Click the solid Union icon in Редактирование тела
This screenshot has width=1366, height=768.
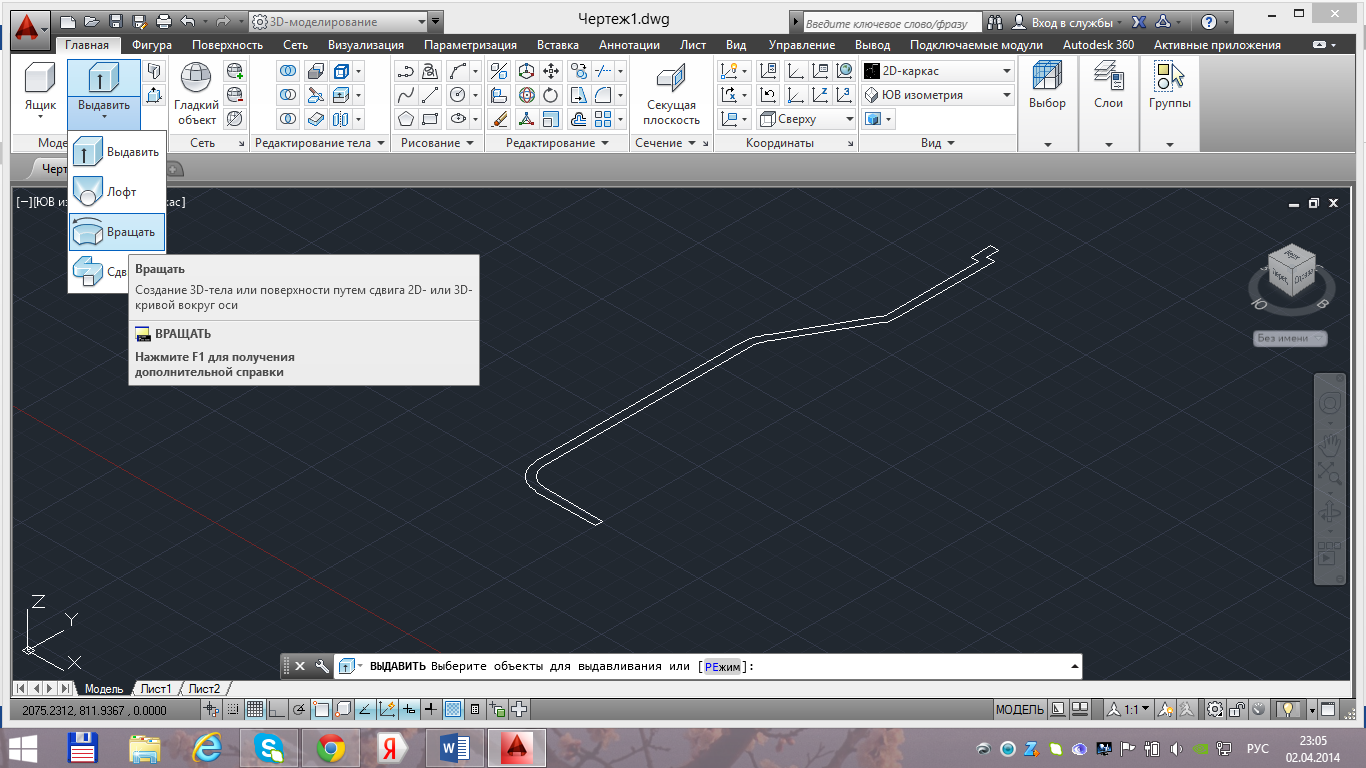[288, 71]
